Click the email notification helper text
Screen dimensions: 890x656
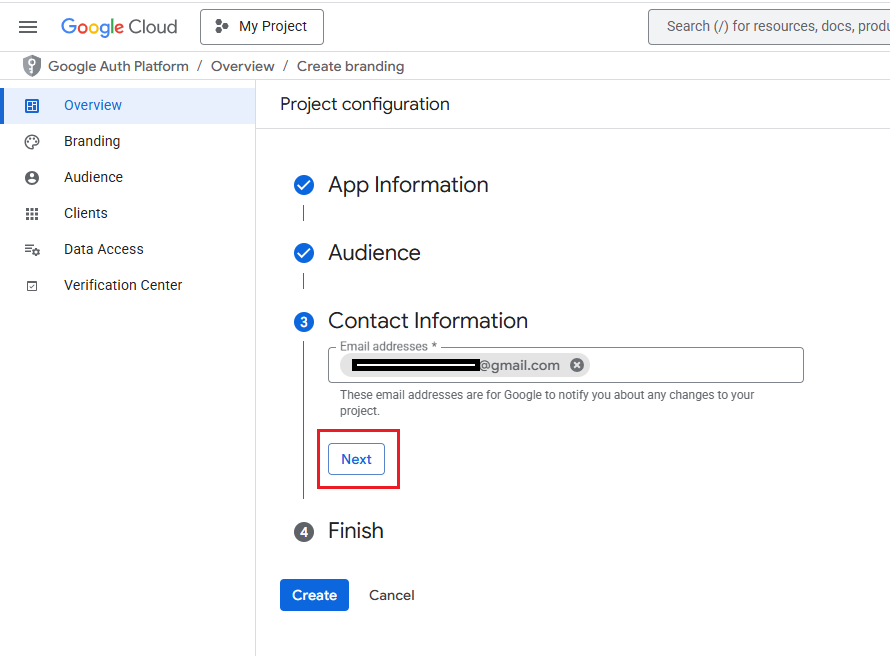(547, 403)
